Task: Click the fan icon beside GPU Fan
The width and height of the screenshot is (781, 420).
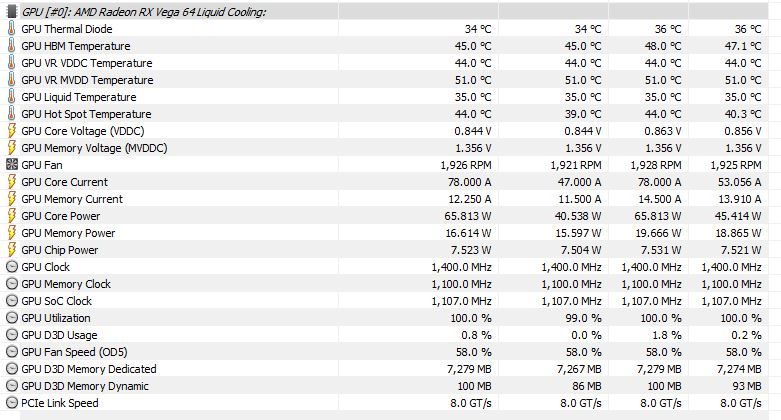Action: click(12, 165)
